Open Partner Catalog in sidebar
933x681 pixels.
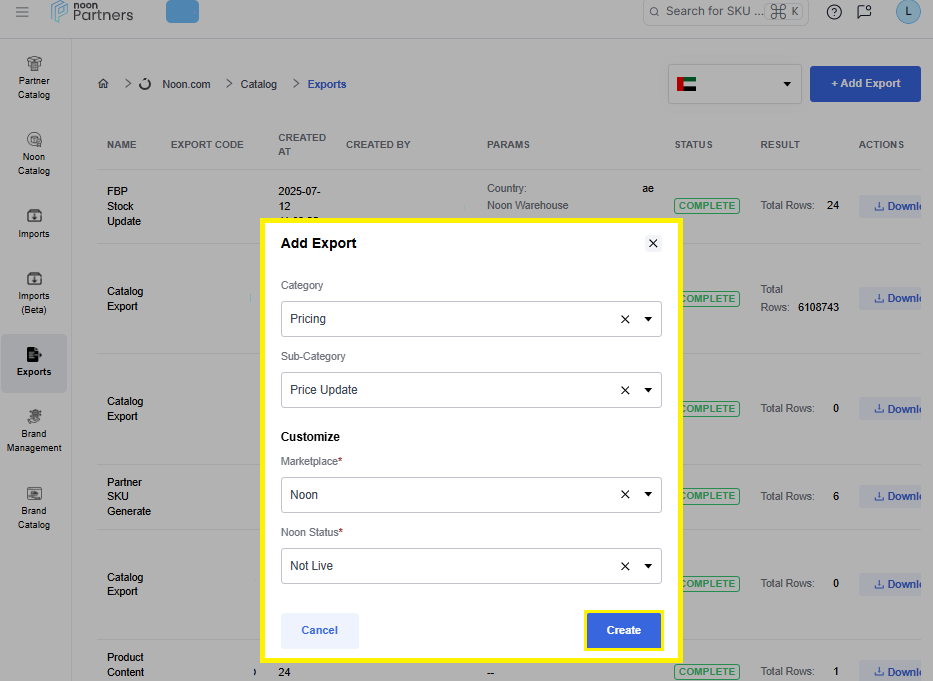tap(34, 79)
